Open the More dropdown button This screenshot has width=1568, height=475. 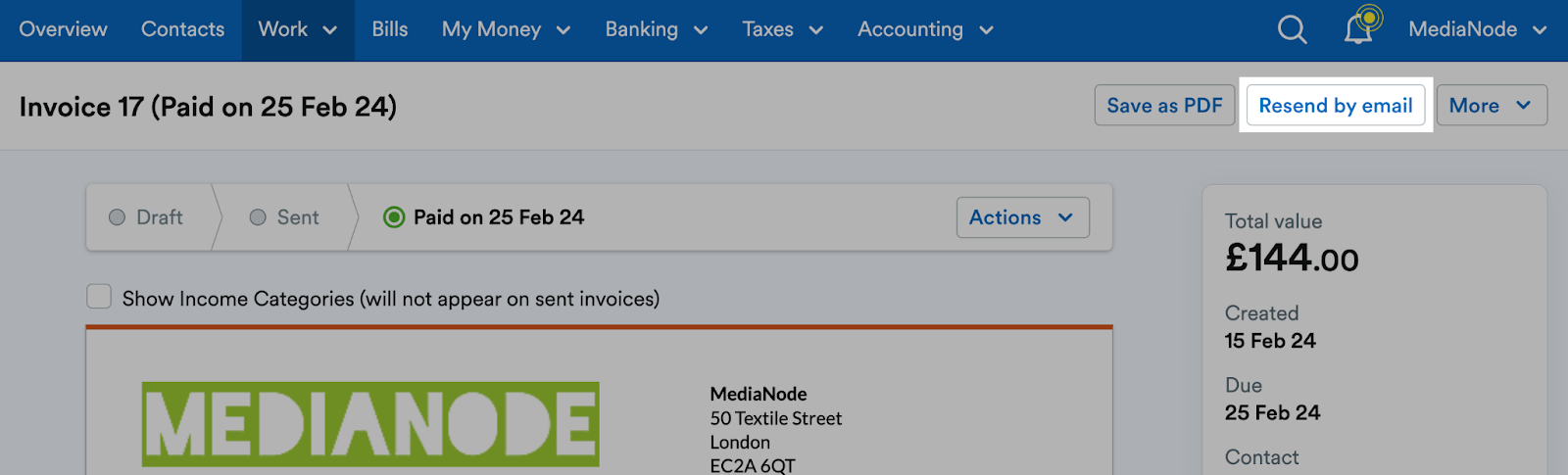[1492, 105]
